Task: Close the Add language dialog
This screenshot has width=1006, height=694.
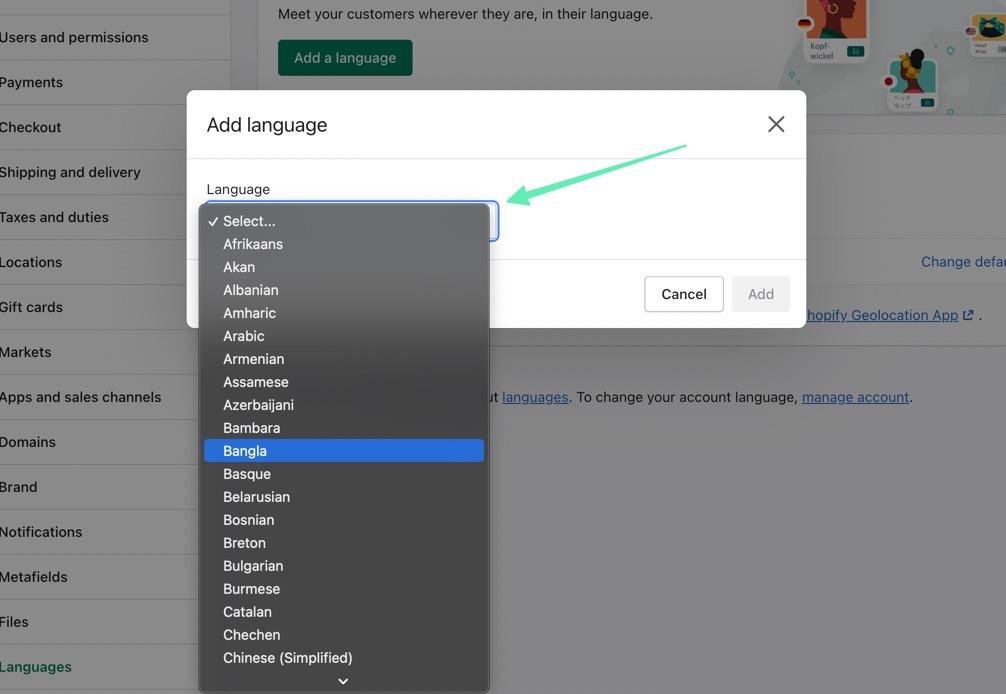Action: click(775, 124)
